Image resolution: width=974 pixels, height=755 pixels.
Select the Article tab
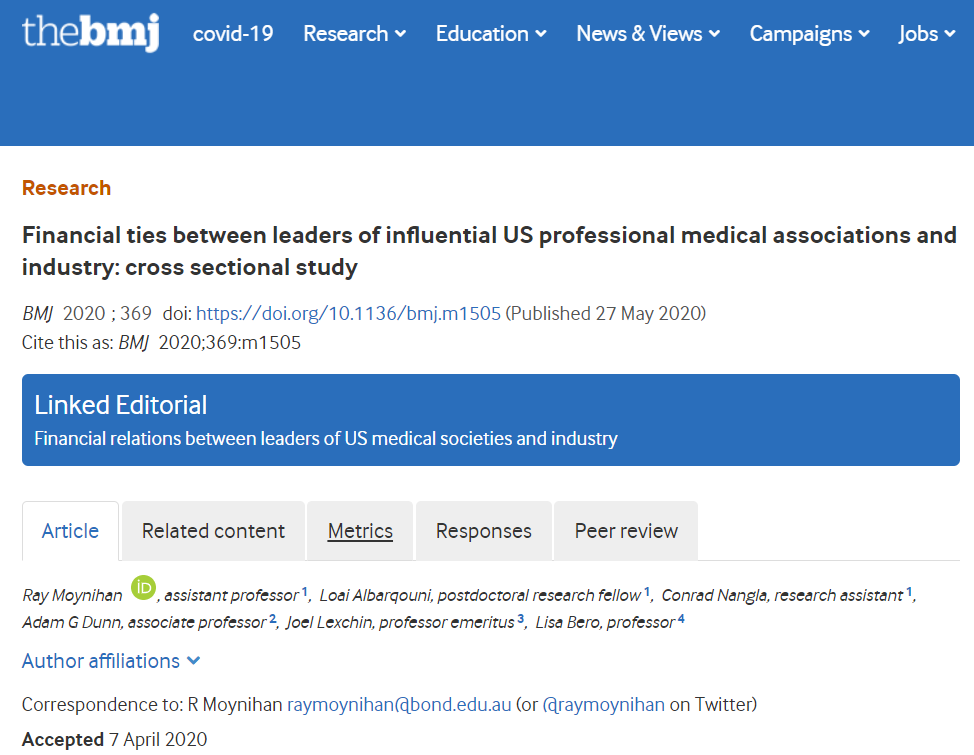coord(70,531)
